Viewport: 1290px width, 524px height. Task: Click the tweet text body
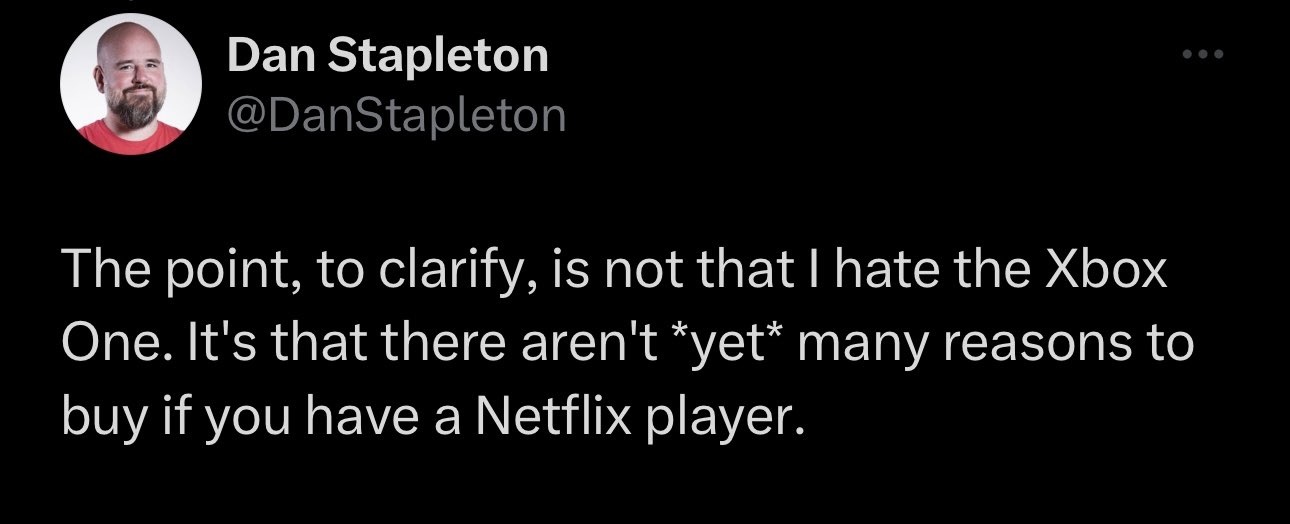point(620,347)
